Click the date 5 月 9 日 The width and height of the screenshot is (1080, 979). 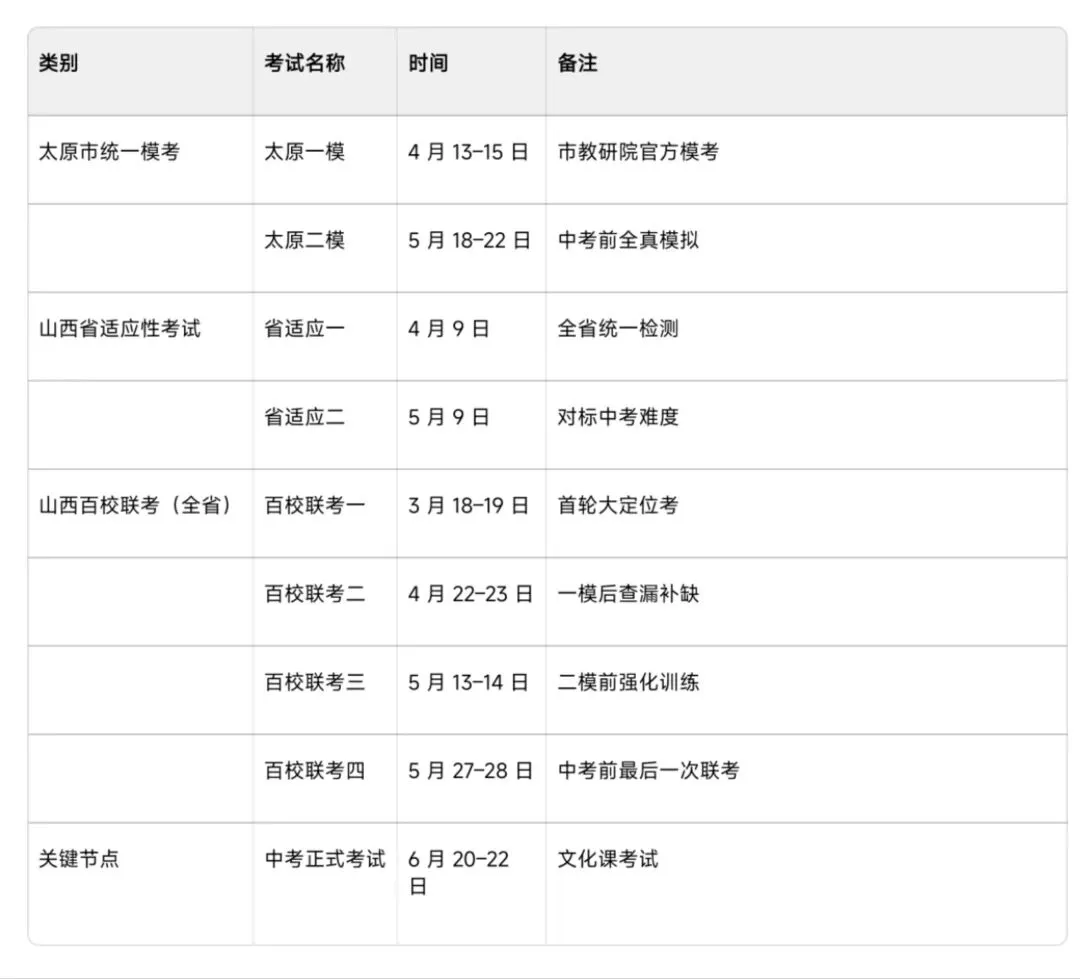tap(448, 417)
